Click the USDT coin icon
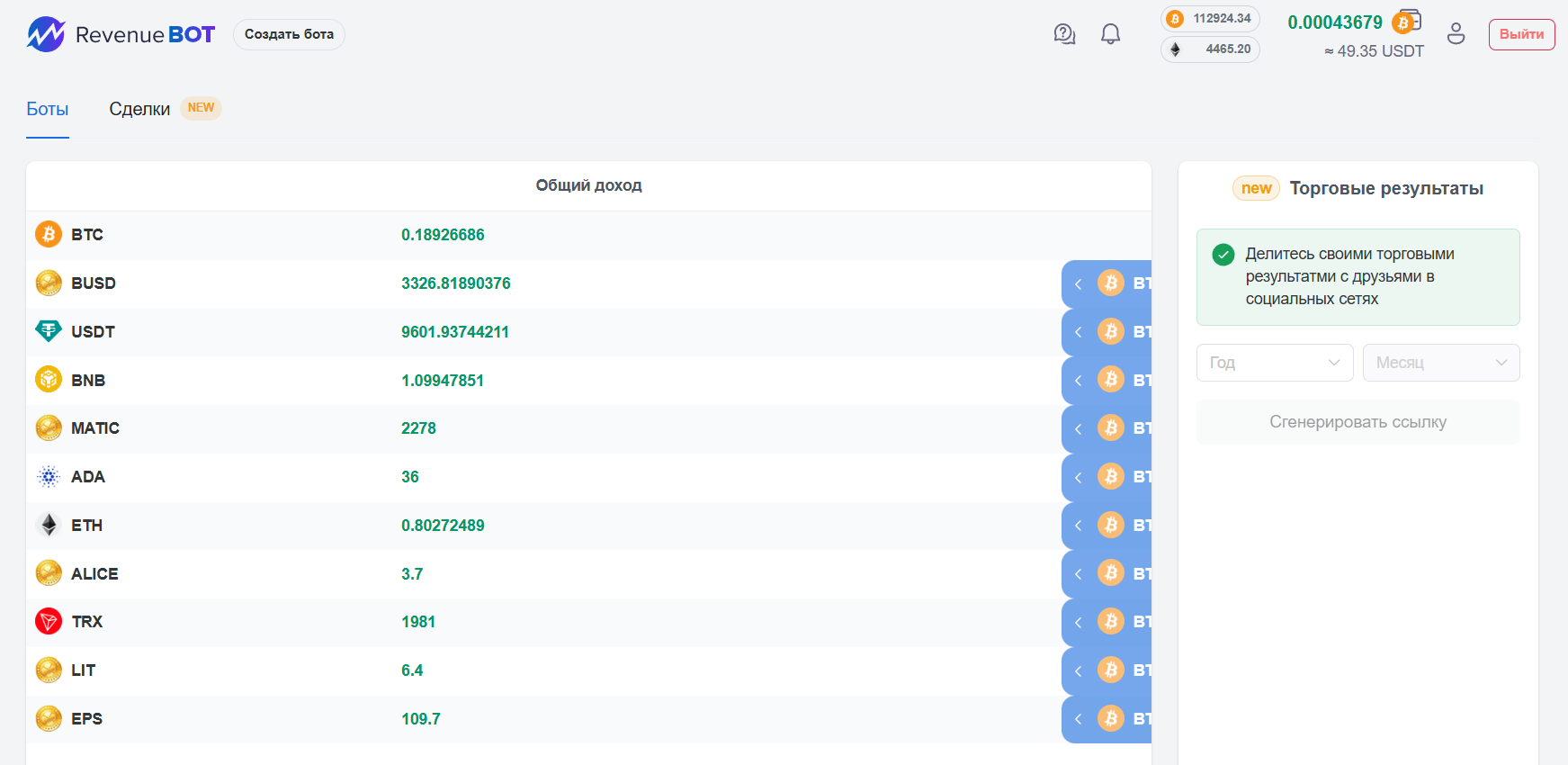1568x765 pixels. click(x=49, y=331)
